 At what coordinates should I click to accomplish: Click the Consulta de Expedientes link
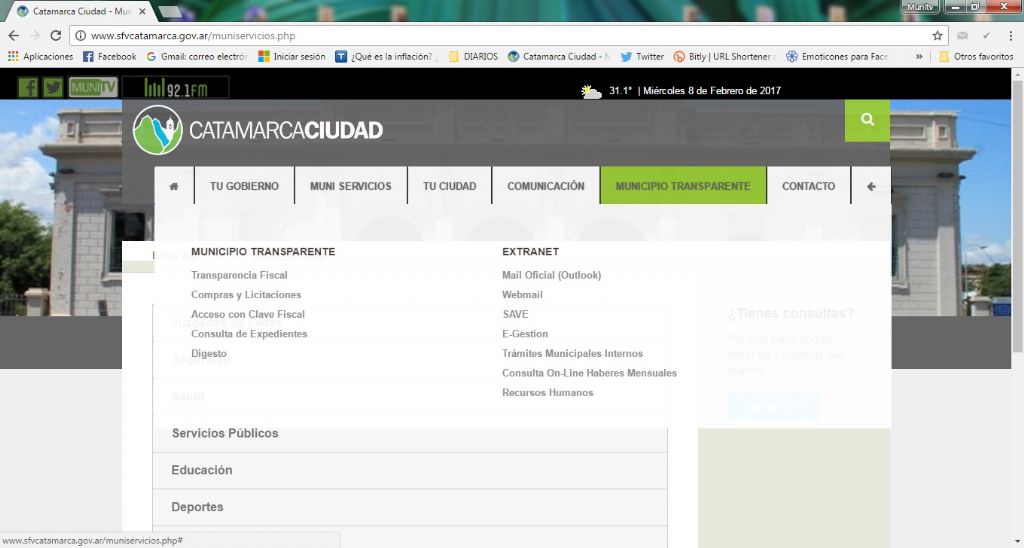coord(249,334)
